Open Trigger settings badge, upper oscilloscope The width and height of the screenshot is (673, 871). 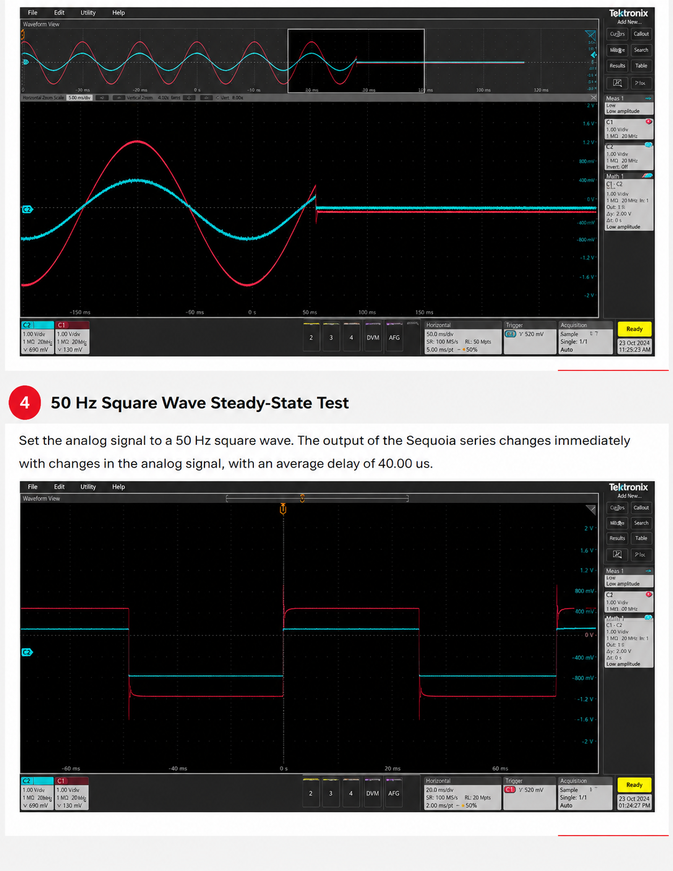point(529,338)
